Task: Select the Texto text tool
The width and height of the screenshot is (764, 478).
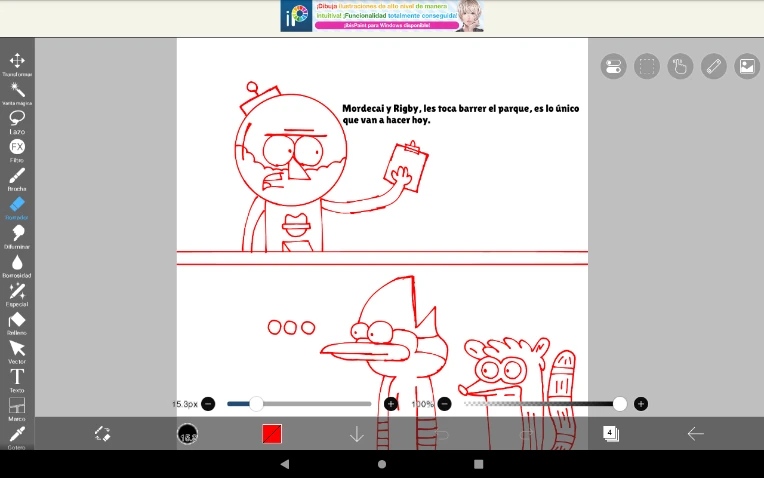Action: pos(17,381)
